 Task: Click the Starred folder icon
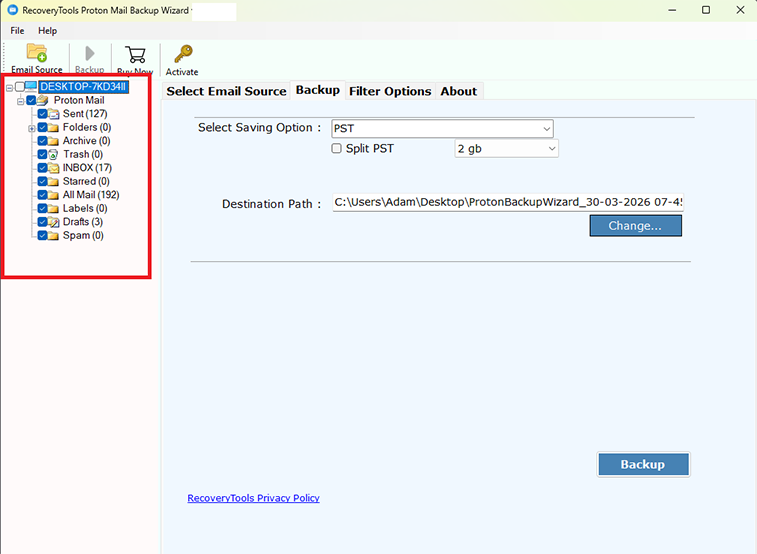point(54,181)
